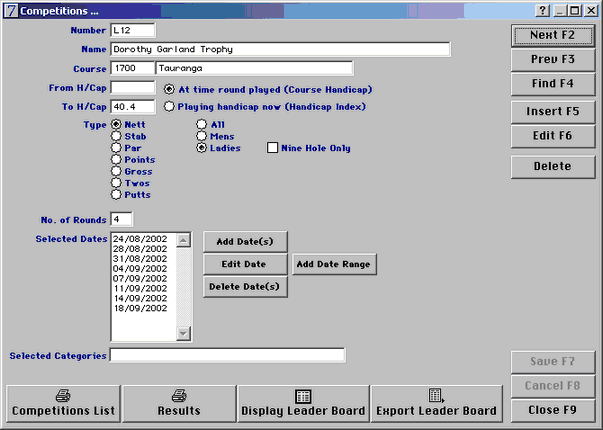
Task: Open the Competitions List report
Action: 63,404
